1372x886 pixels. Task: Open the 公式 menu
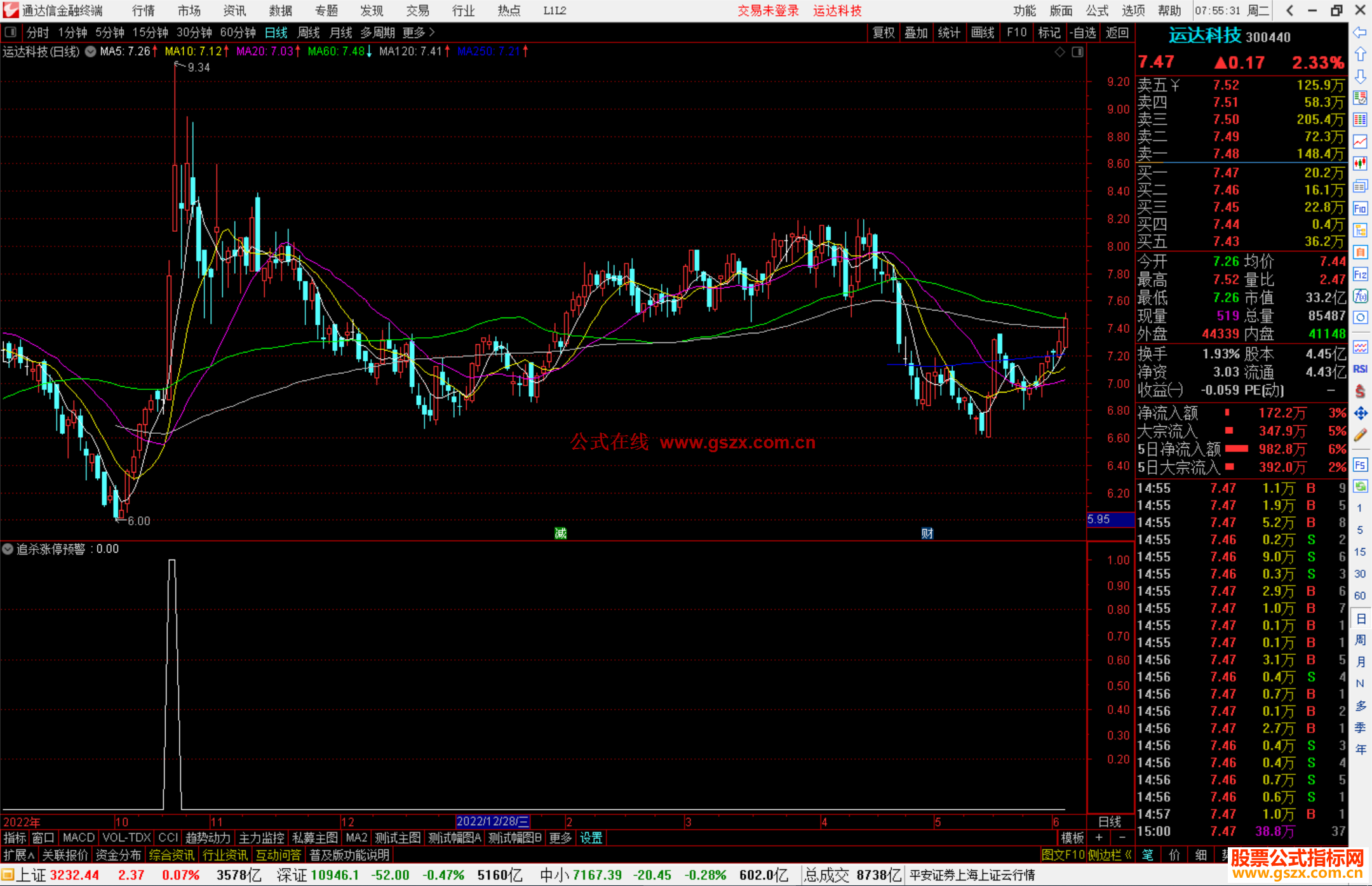tap(1096, 10)
